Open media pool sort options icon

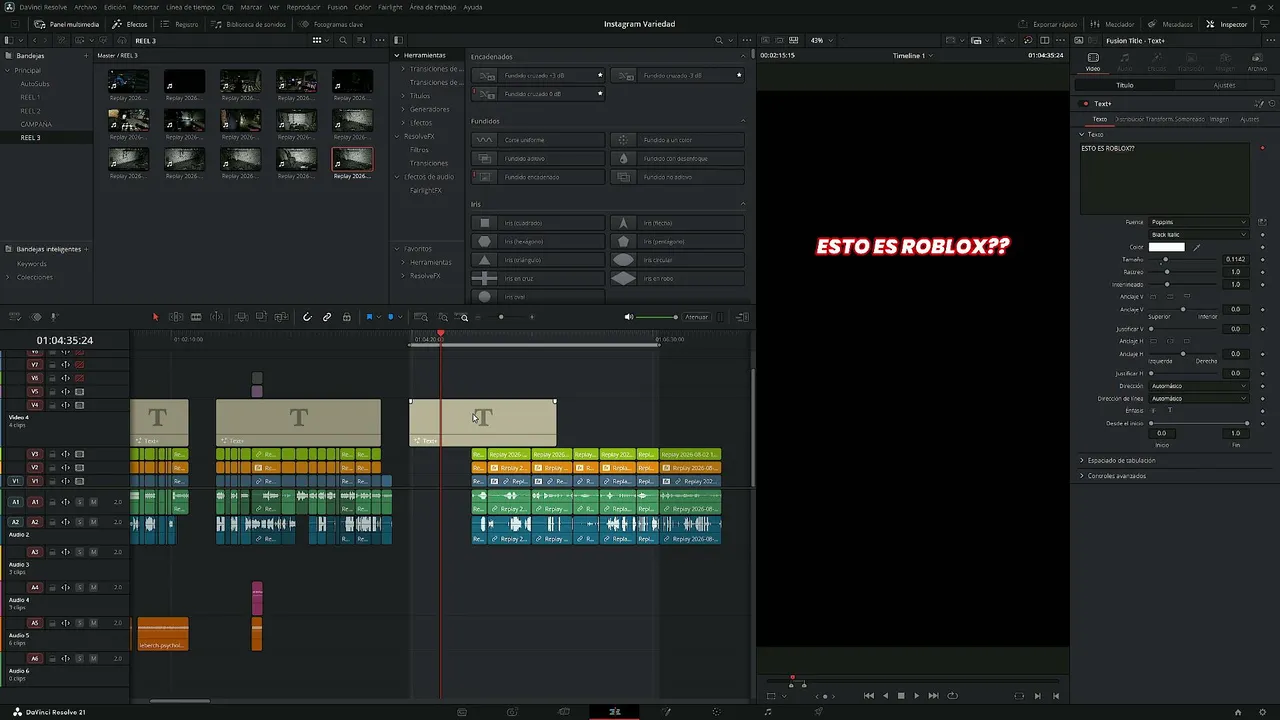pyautogui.click(x=362, y=40)
